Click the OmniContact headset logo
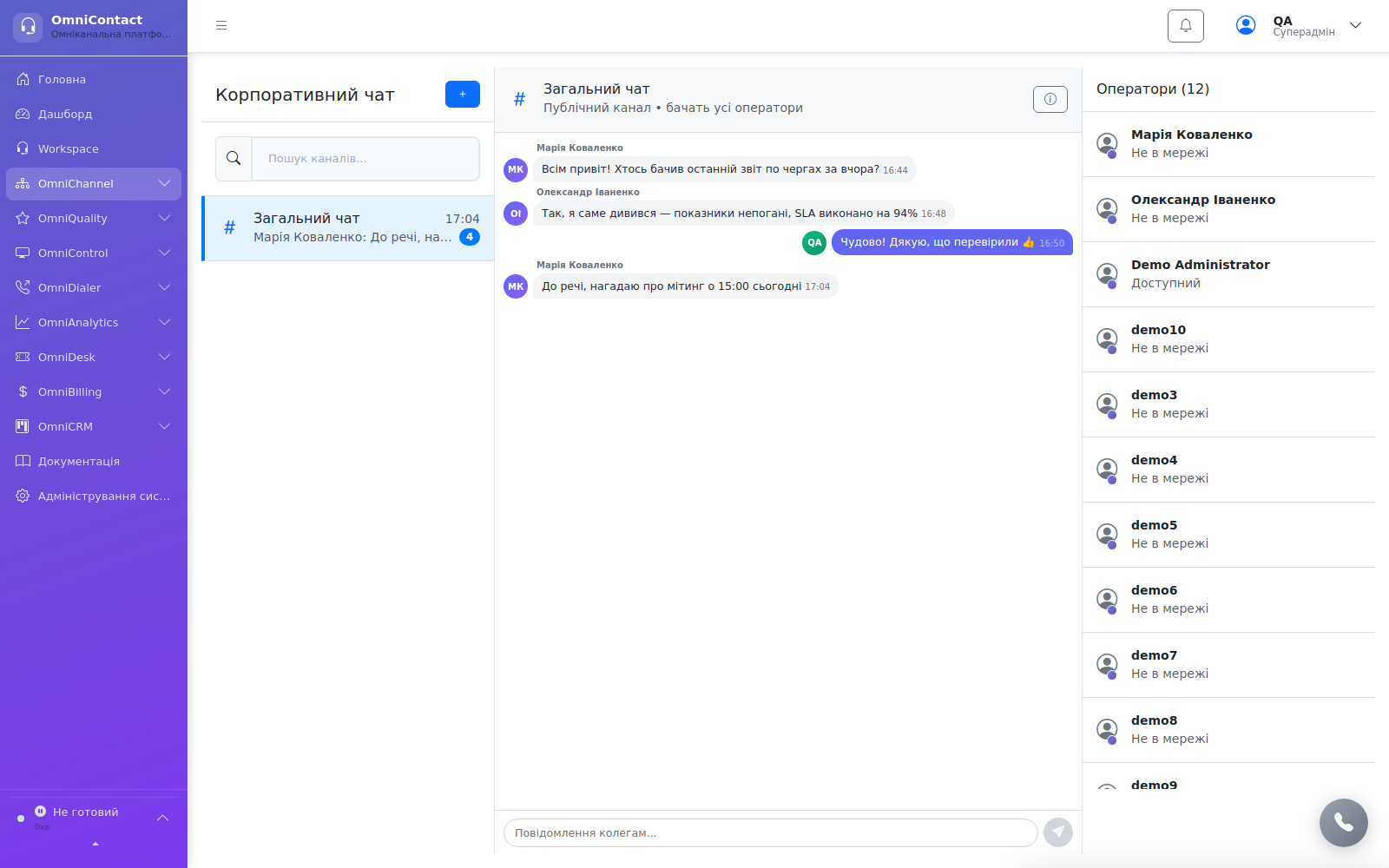The image size is (1389, 868). tap(28, 27)
